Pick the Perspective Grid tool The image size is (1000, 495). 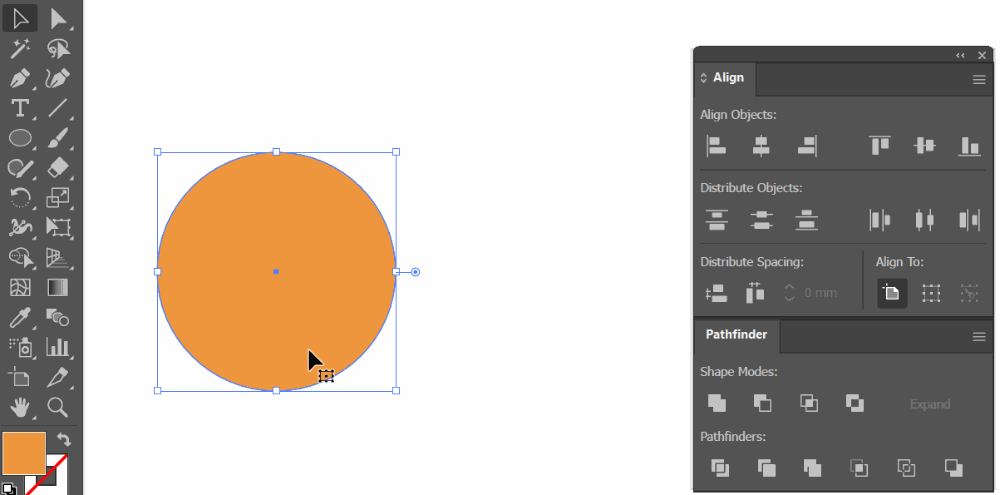point(58,257)
